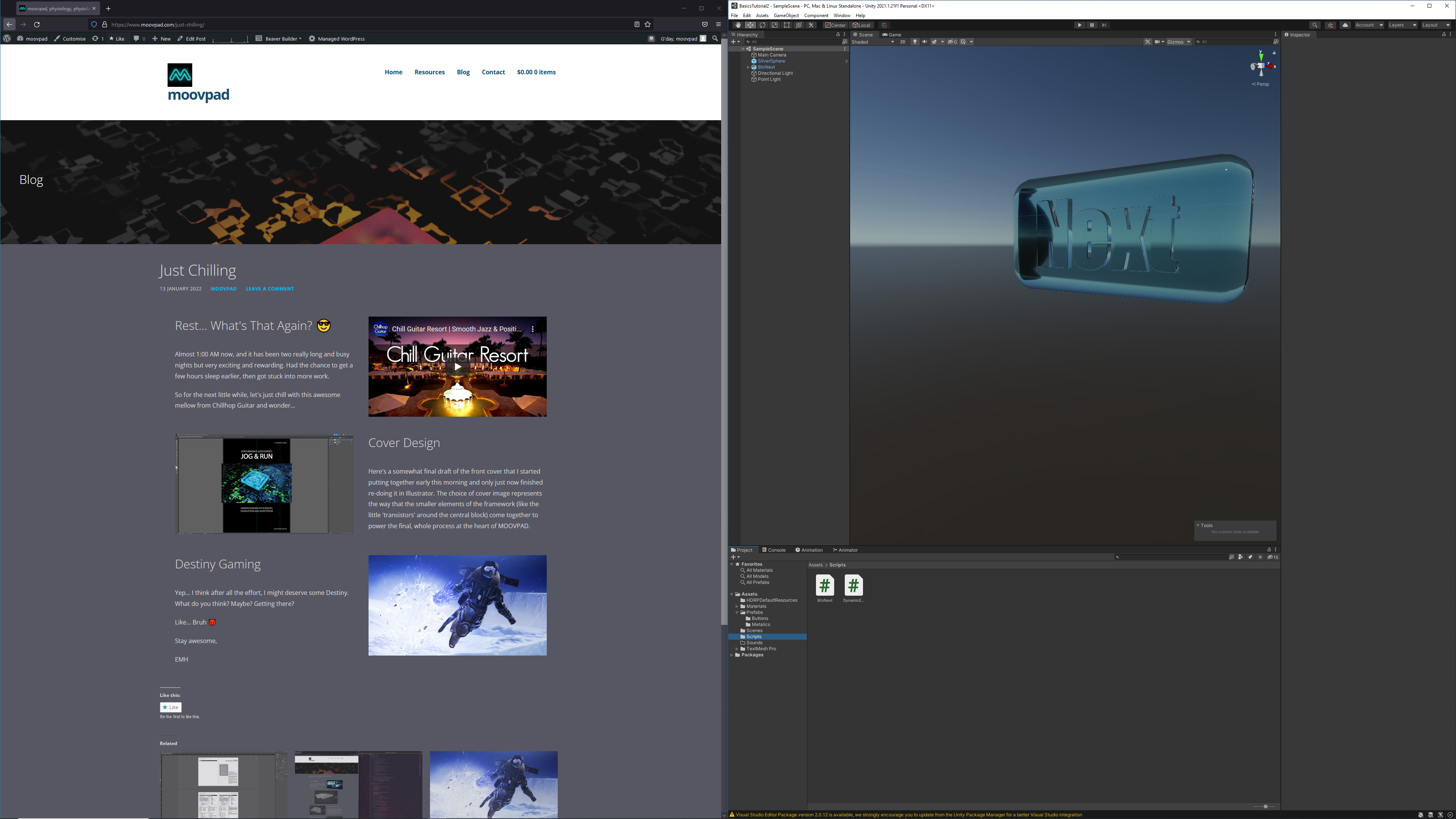
Task: Toggle 2D view in Scene
Action: click(903, 42)
